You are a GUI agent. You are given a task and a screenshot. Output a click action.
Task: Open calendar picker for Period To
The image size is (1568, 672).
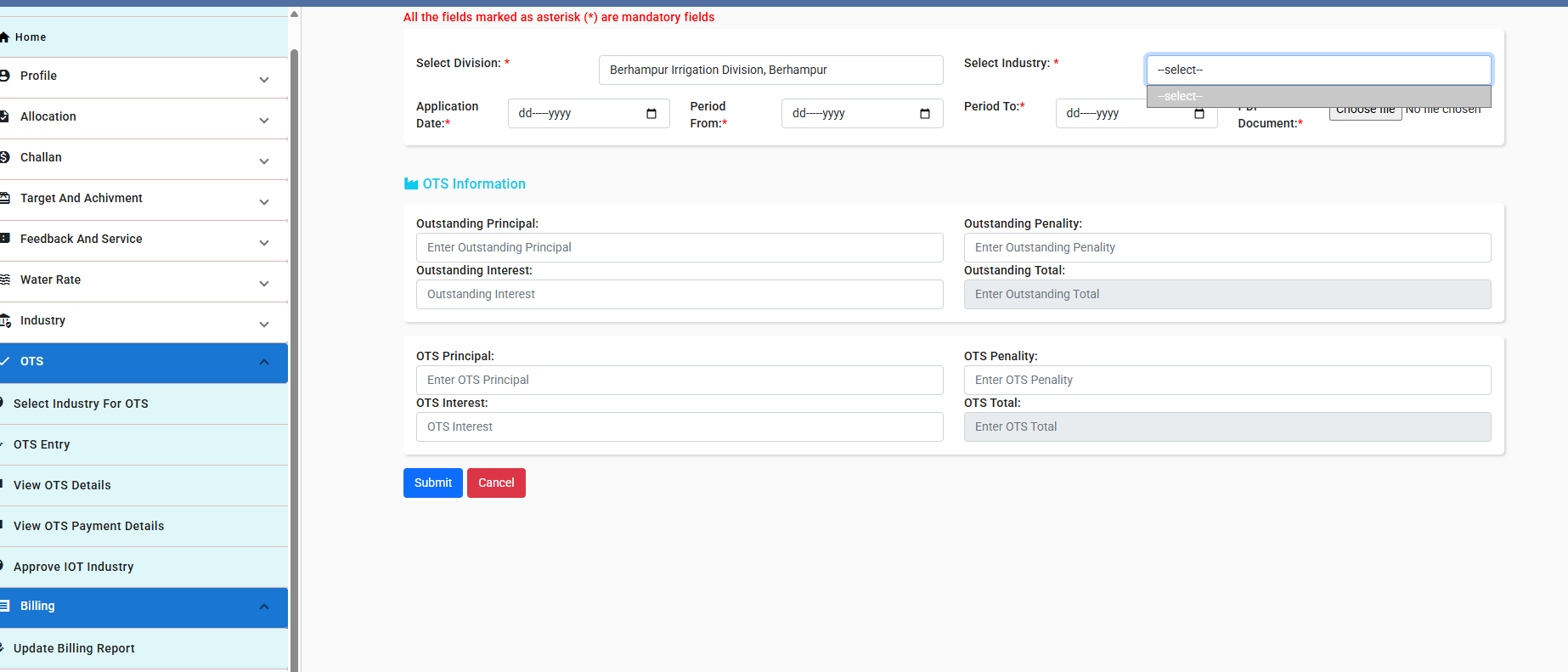click(x=1199, y=114)
